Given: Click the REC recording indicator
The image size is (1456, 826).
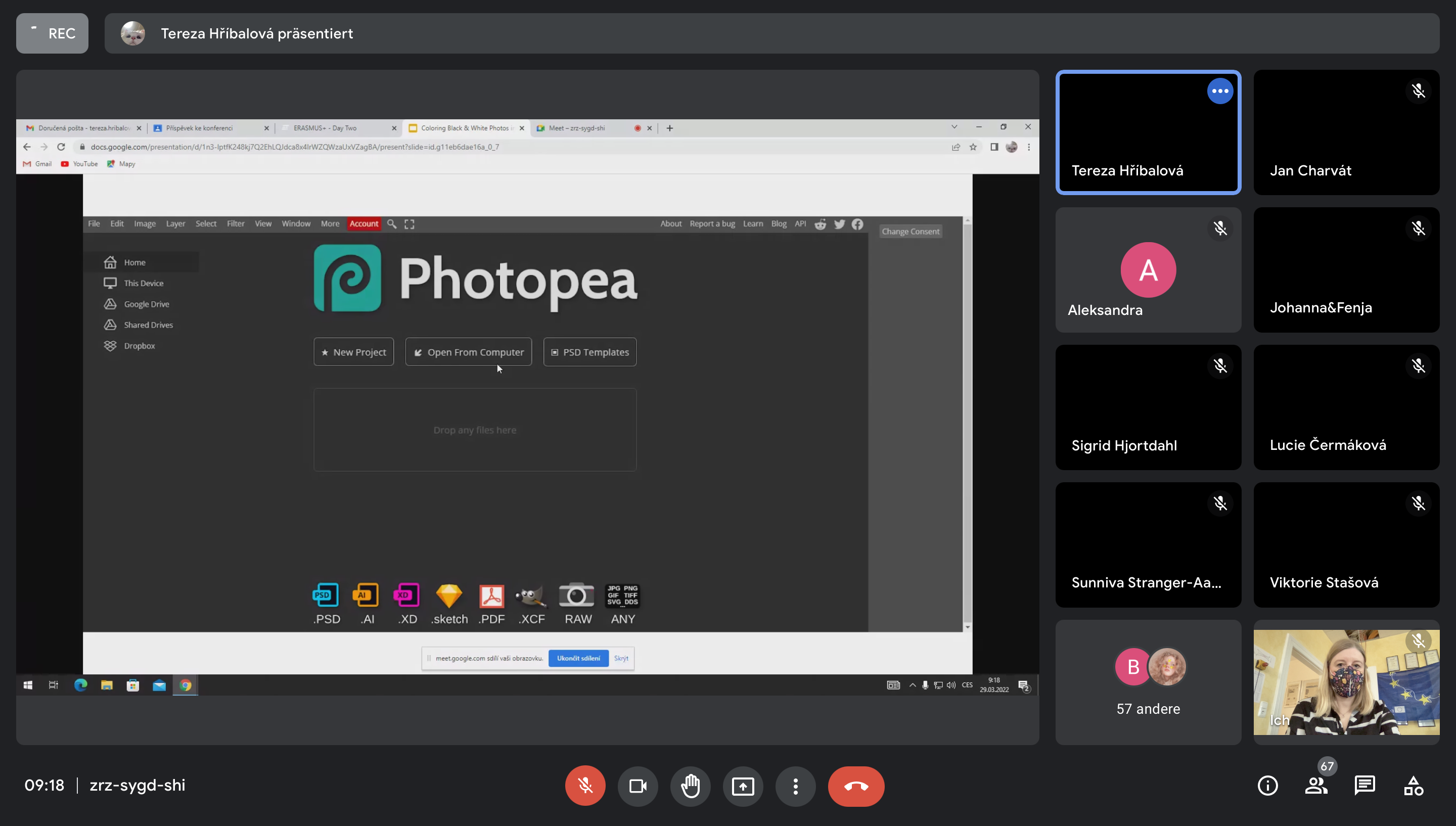Looking at the screenshot, I should pyautogui.click(x=52, y=33).
